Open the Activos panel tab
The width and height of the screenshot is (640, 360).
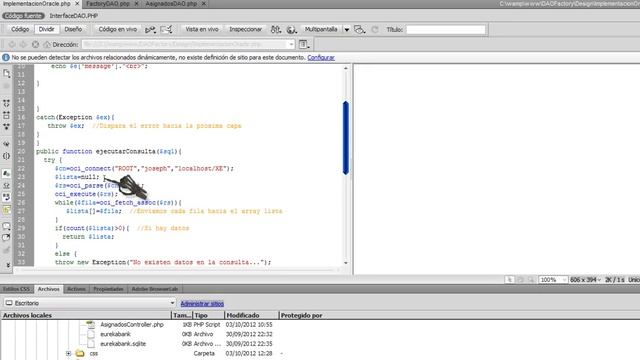[76, 289]
